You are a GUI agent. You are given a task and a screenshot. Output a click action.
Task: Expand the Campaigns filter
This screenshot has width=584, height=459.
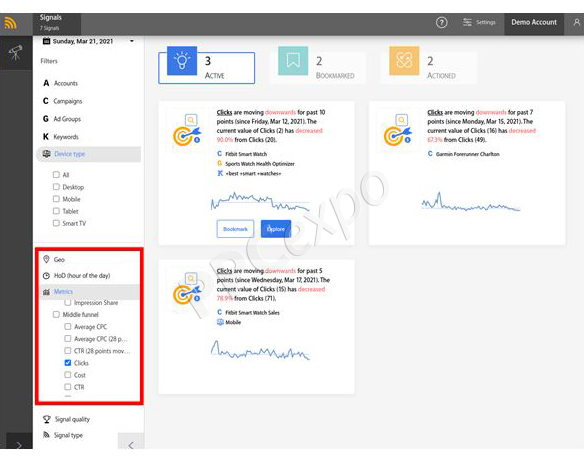[63, 101]
